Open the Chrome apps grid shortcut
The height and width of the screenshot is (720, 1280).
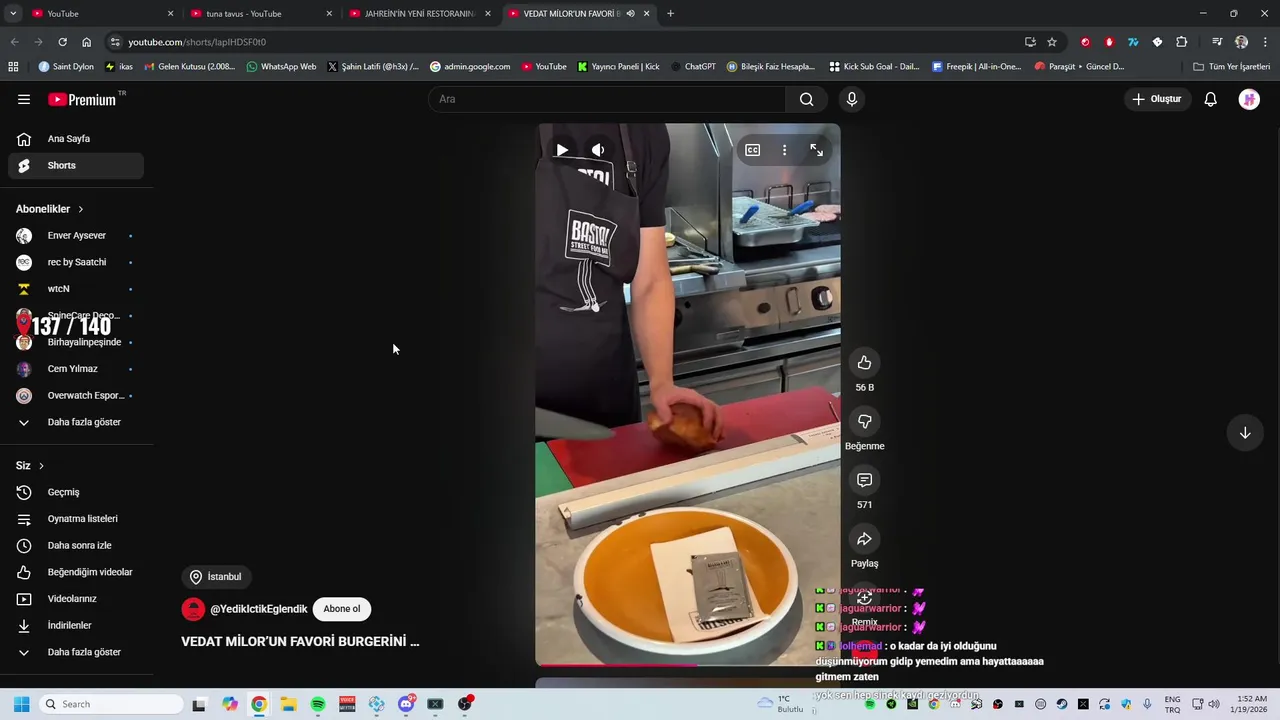click(x=13, y=67)
